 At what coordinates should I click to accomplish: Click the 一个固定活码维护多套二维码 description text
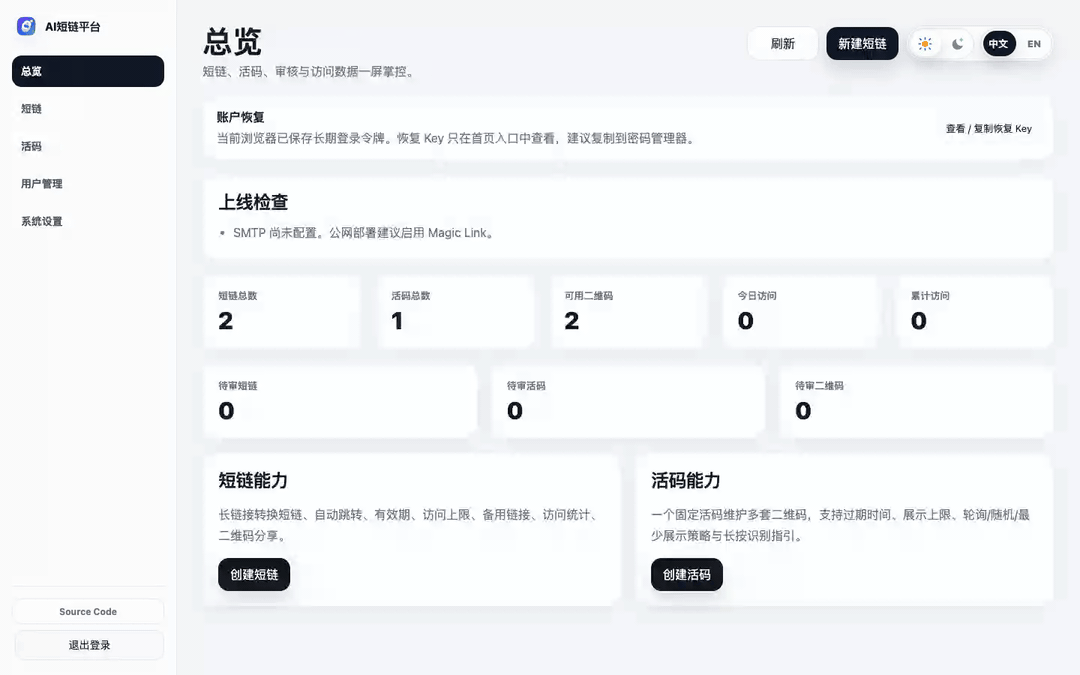click(840, 525)
